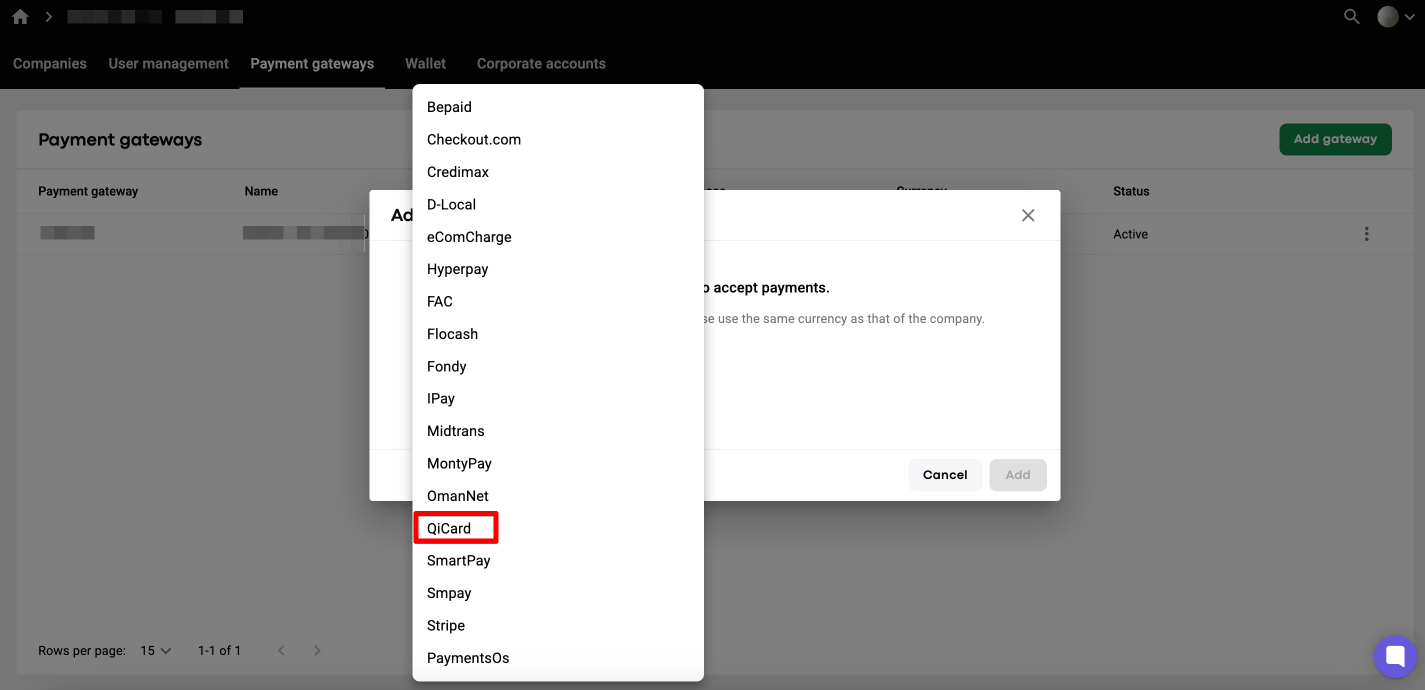Pick SmartPay from the list
Viewport: 1425px width, 690px height.
(558, 560)
